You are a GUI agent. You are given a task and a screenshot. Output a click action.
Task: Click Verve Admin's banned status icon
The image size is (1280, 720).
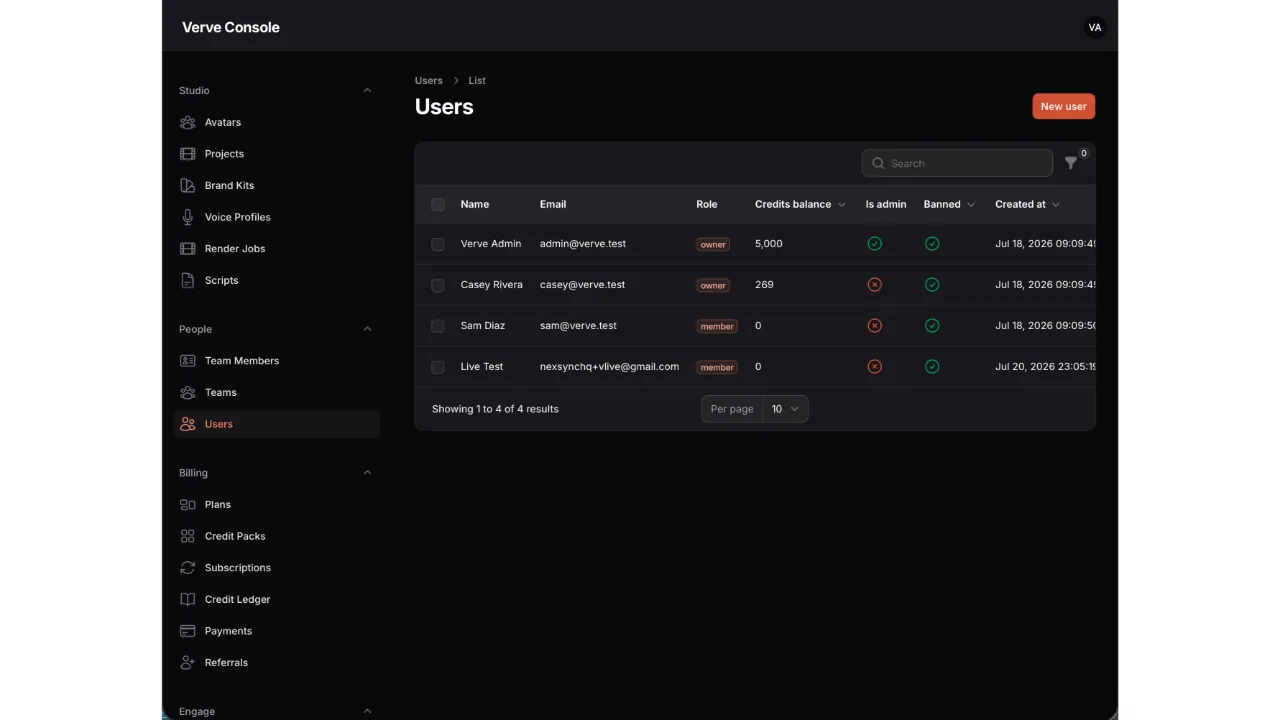point(932,244)
